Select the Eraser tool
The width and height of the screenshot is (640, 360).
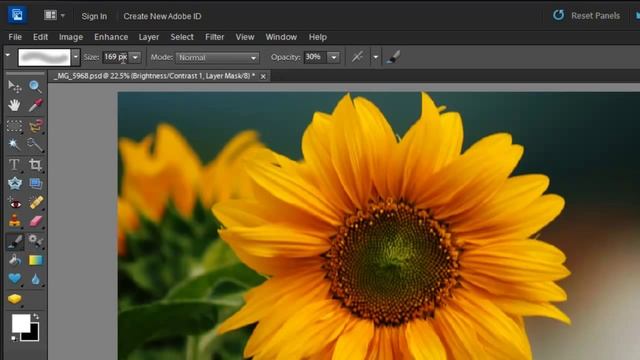click(x=36, y=221)
